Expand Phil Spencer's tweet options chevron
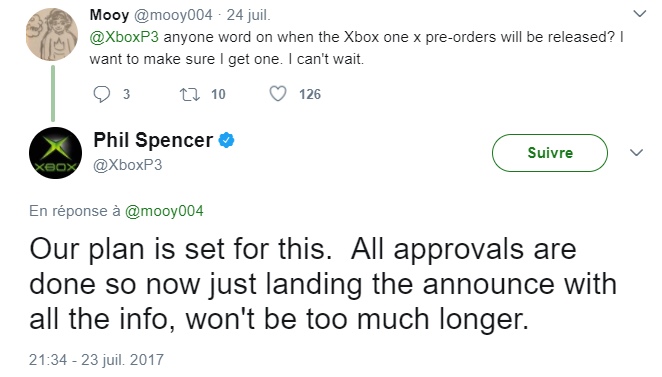 click(x=636, y=152)
